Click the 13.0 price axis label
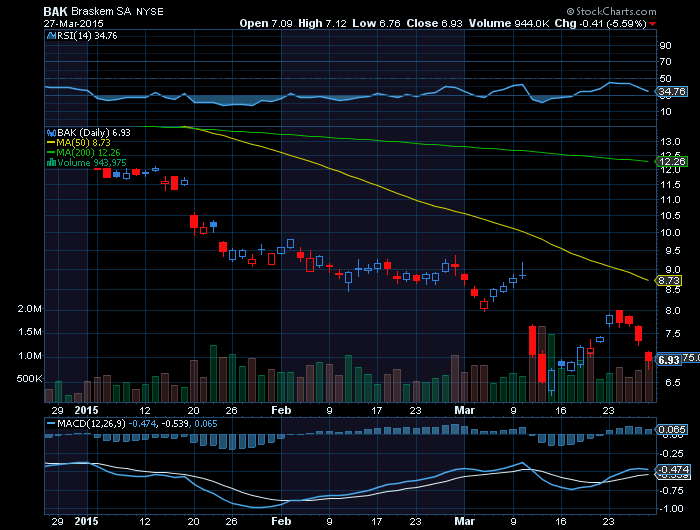 click(x=670, y=142)
